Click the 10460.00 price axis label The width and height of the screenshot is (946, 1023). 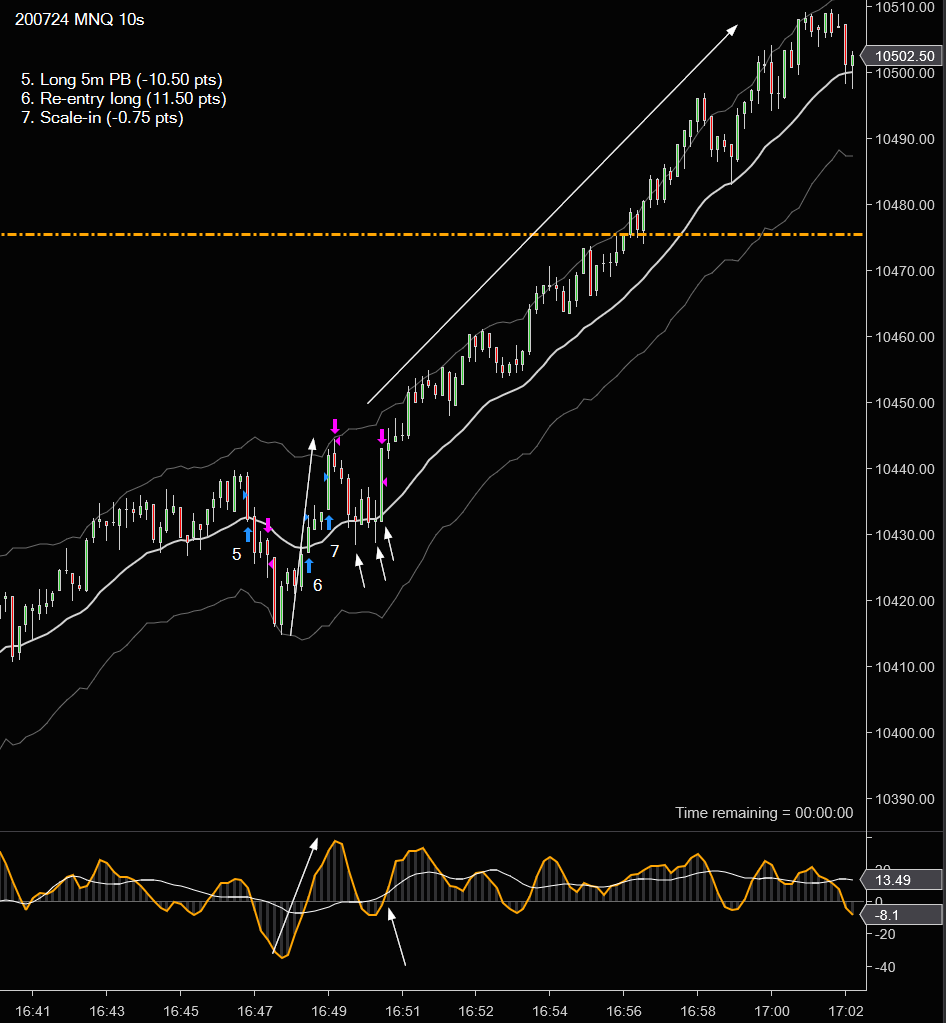tap(904, 337)
